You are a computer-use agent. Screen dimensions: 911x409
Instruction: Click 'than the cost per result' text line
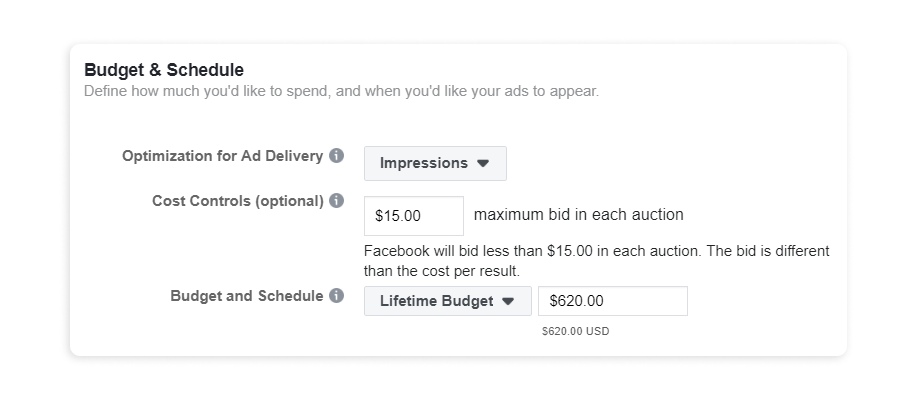click(x=442, y=271)
